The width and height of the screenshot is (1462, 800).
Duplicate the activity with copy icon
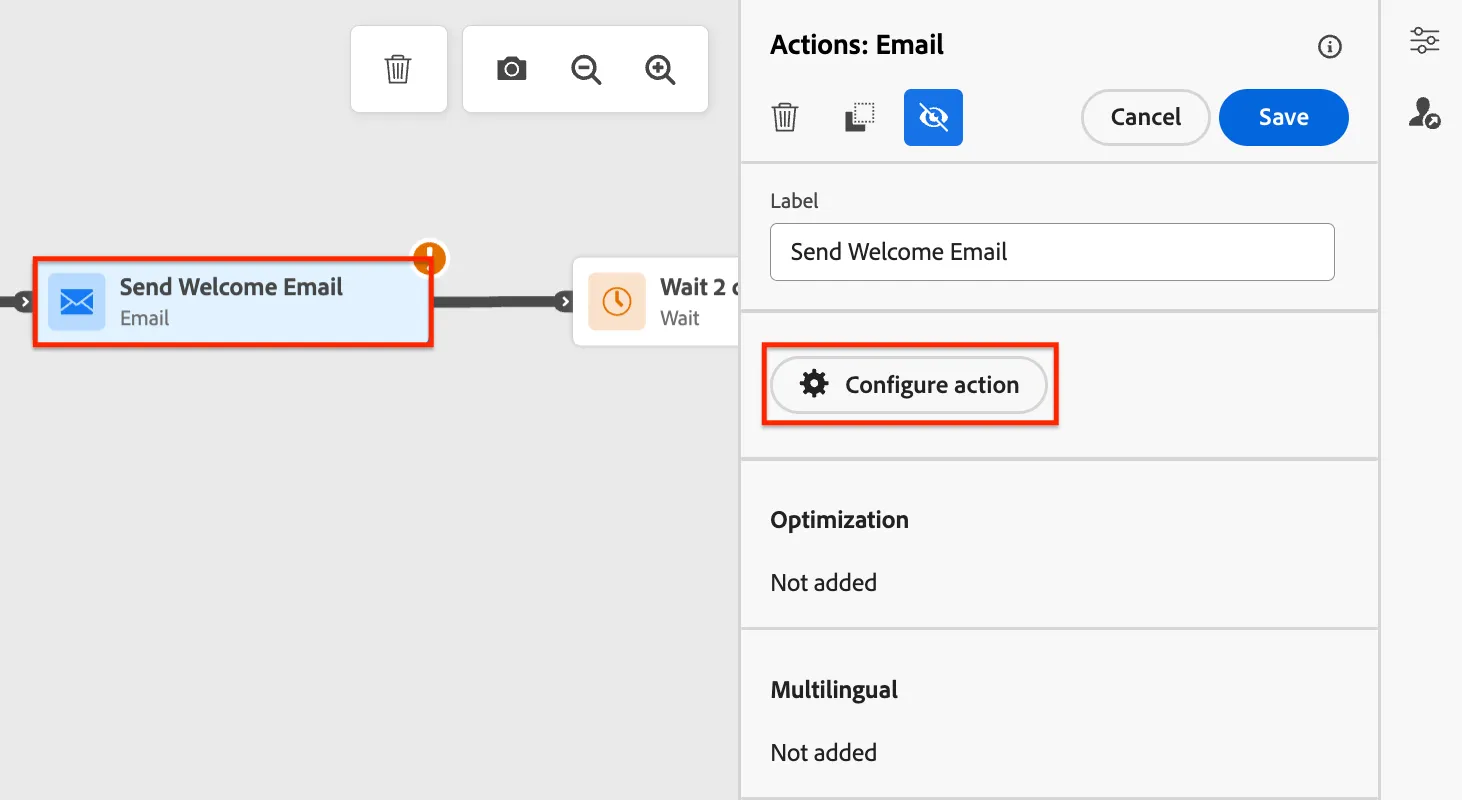tap(859, 117)
